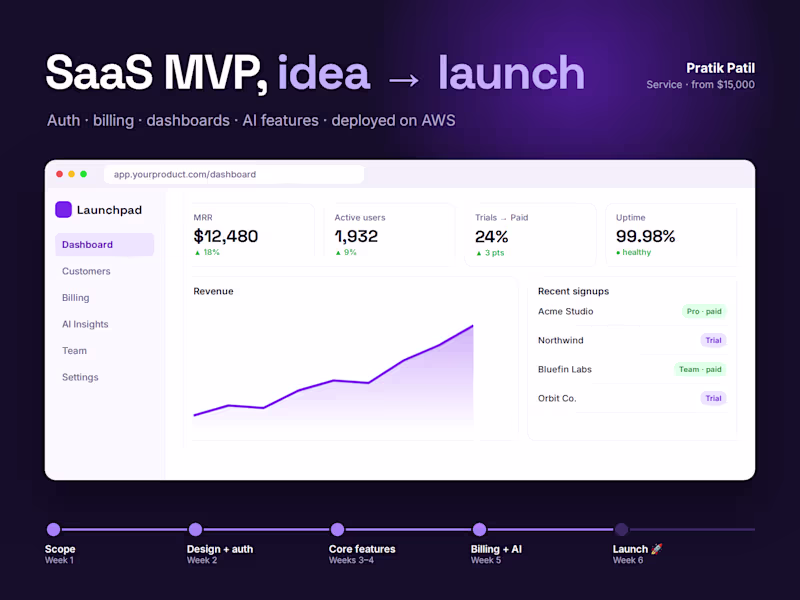Click the Pro · paid badge

point(704,311)
